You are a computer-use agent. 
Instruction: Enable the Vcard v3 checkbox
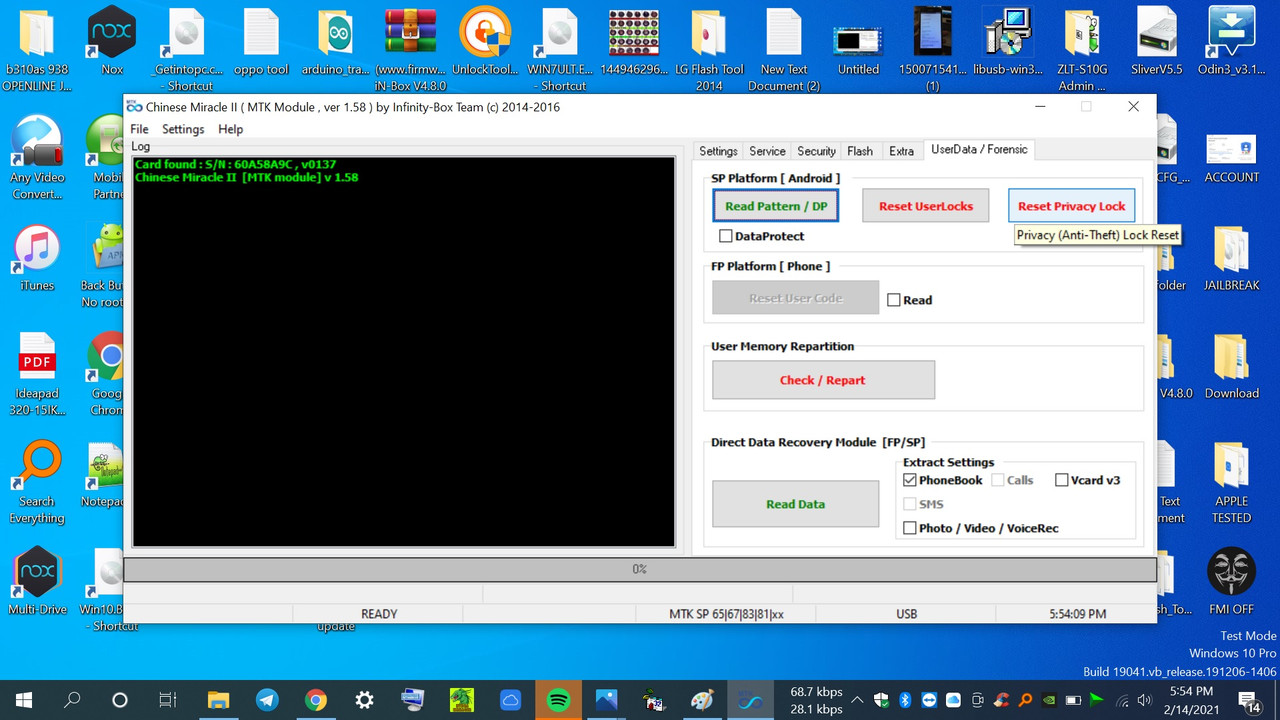tap(1062, 480)
